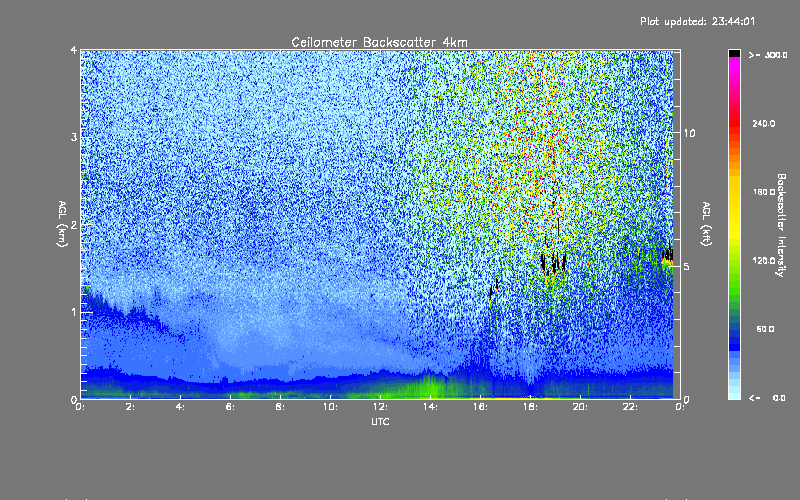
Task: Click the '180.0' colorbar label
Action: coord(764,192)
